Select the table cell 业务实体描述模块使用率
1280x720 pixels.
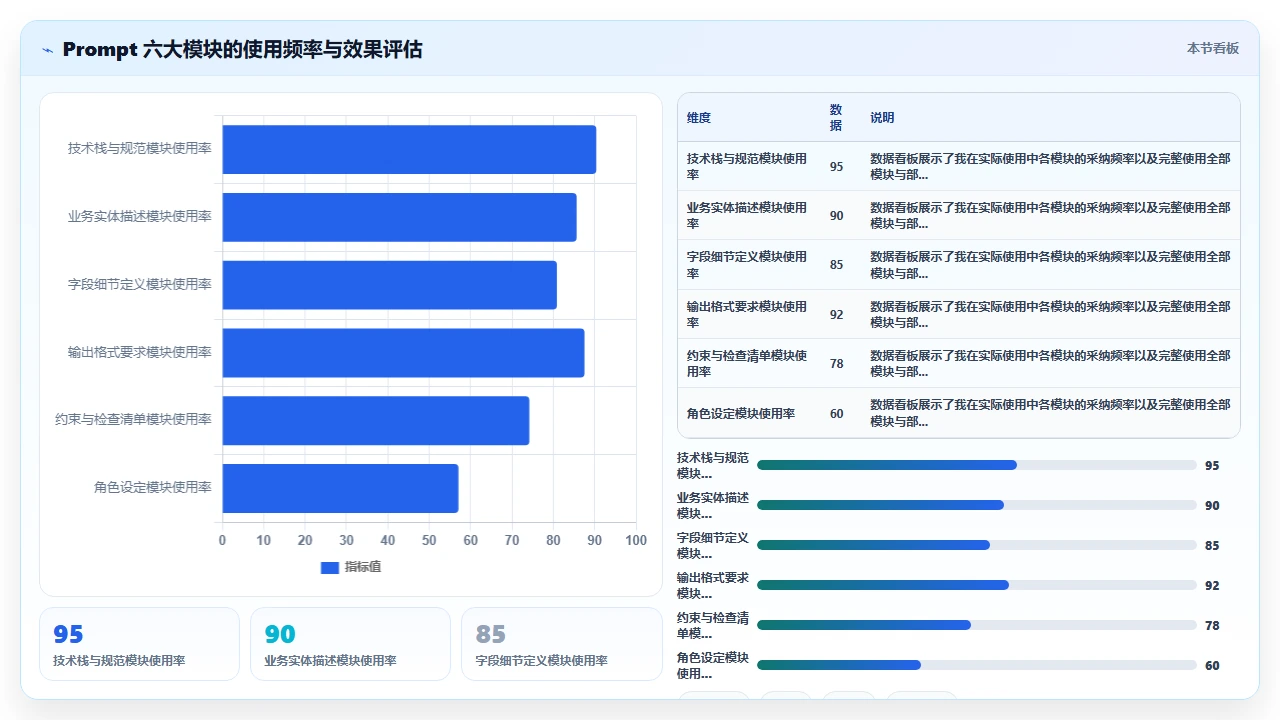[748, 215]
